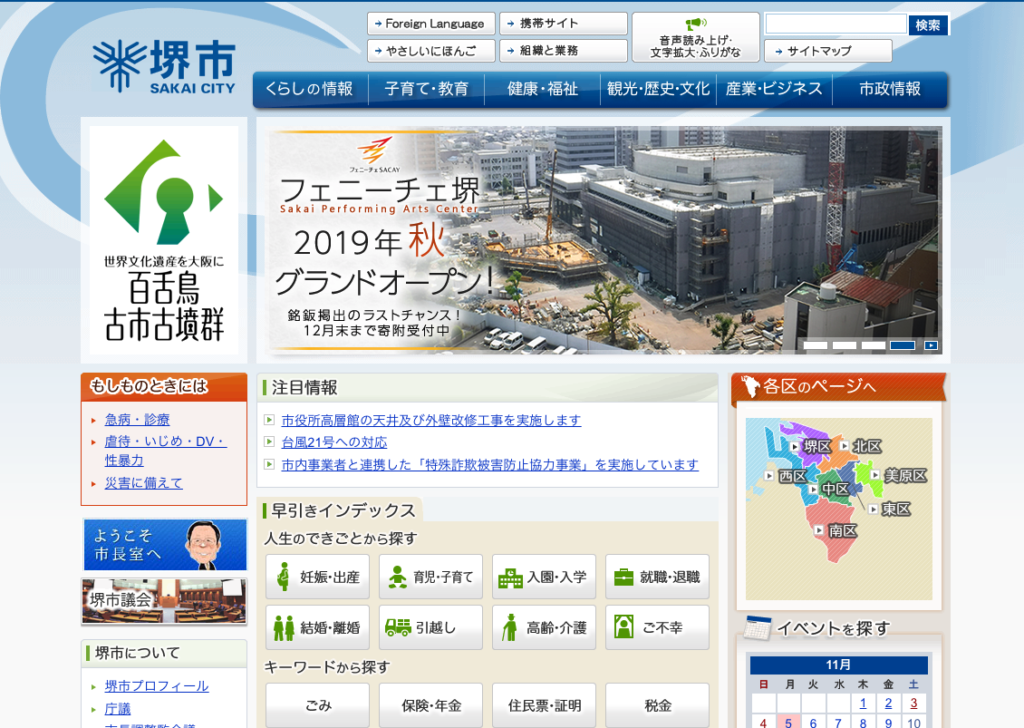Select the childcare icon button
1024x728 pixels.
click(431, 577)
